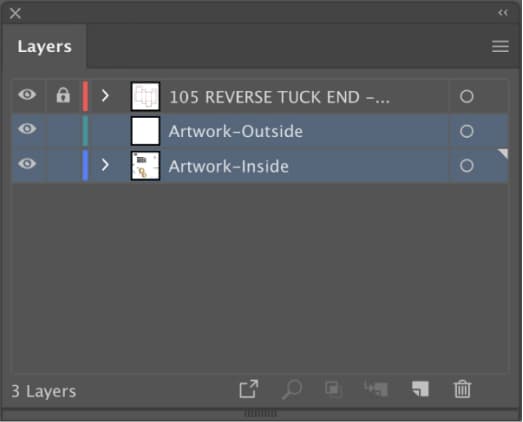Expand the Artwork-Inside layer contents

point(105,165)
